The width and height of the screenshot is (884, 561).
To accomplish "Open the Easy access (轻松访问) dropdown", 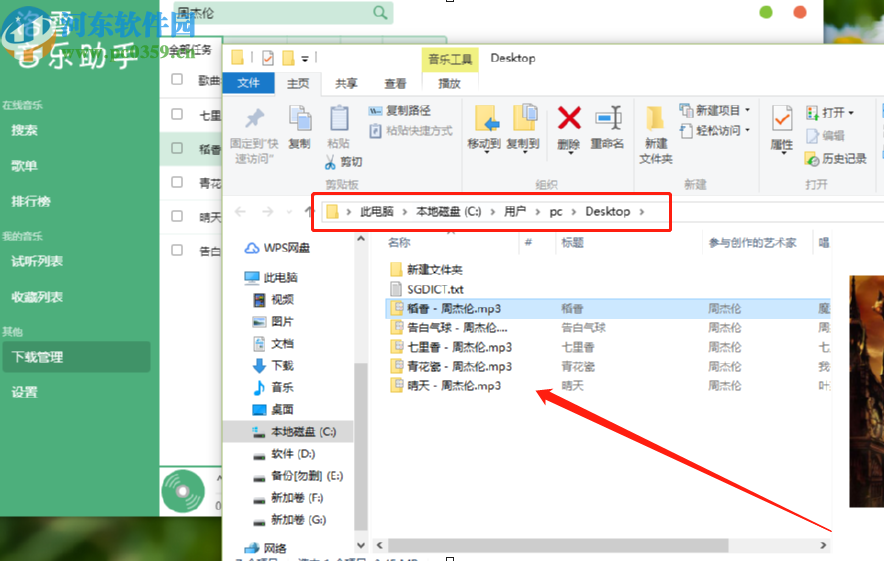I will (x=715, y=131).
